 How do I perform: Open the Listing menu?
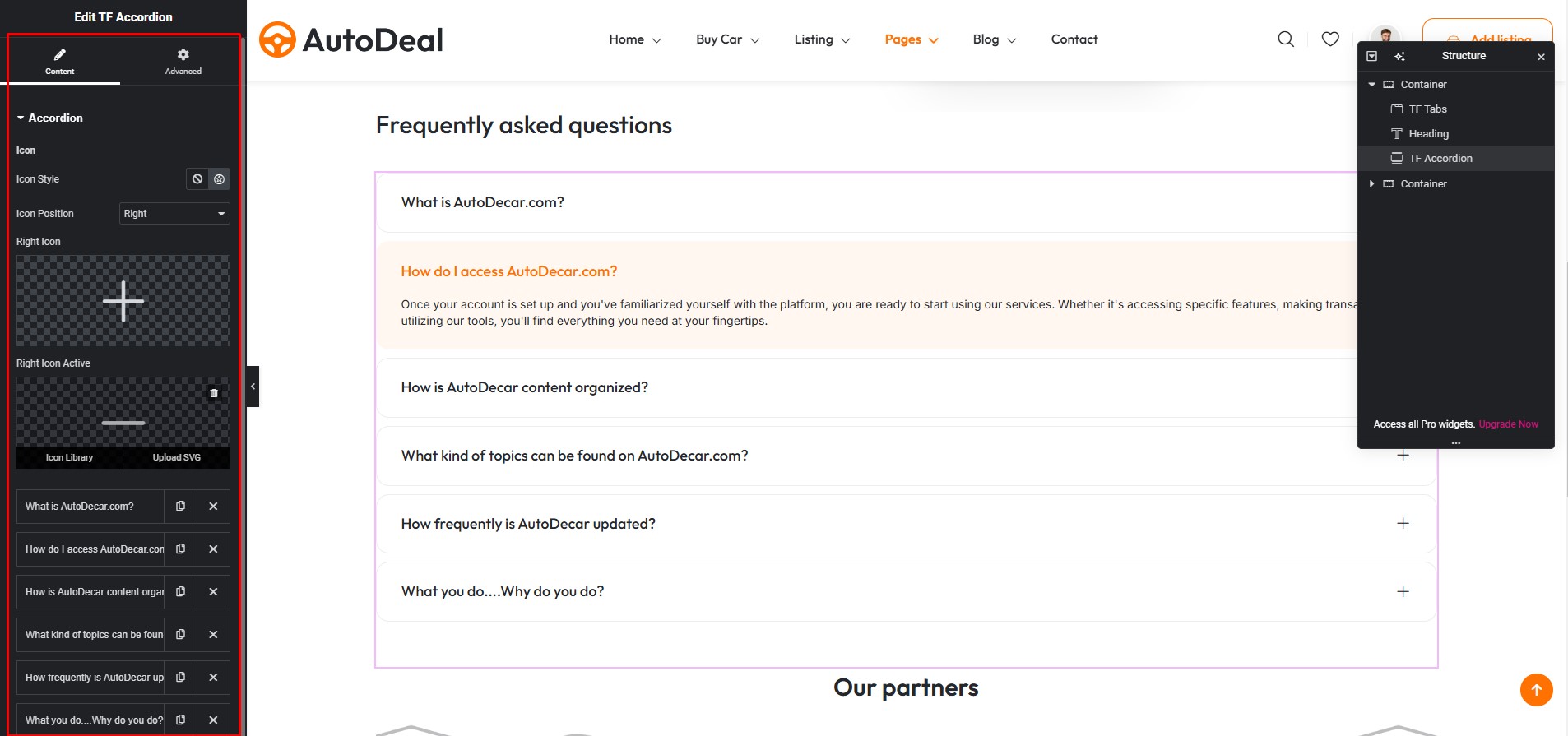click(x=822, y=39)
